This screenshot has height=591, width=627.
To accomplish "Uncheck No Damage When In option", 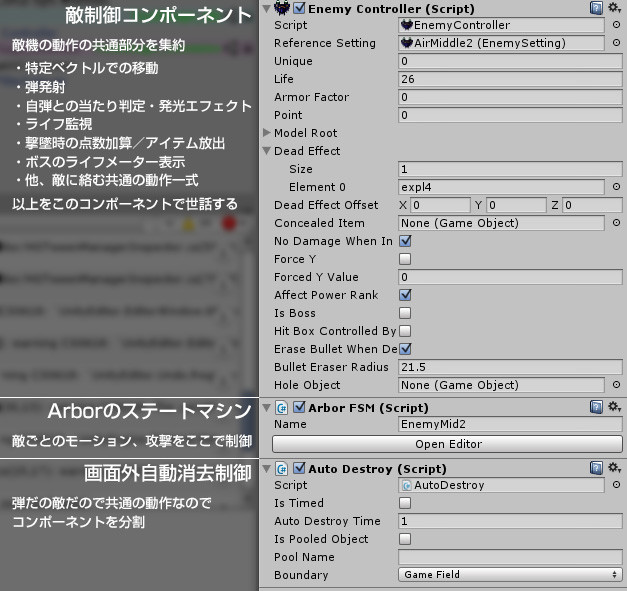I will pyautogui.click(x=405, y=241).
